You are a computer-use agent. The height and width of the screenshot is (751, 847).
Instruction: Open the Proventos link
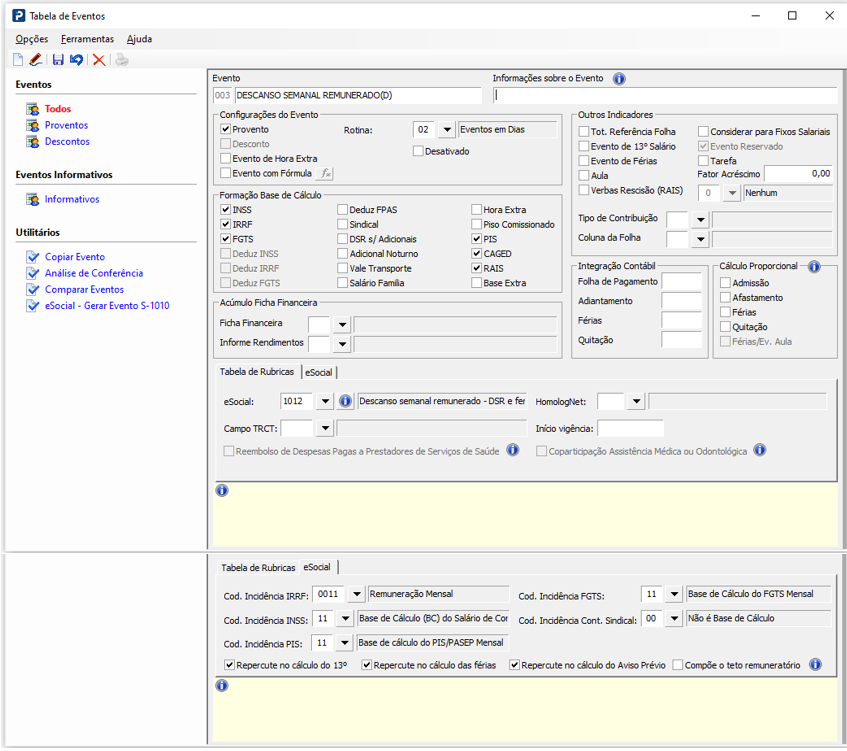tap(66, 125)
